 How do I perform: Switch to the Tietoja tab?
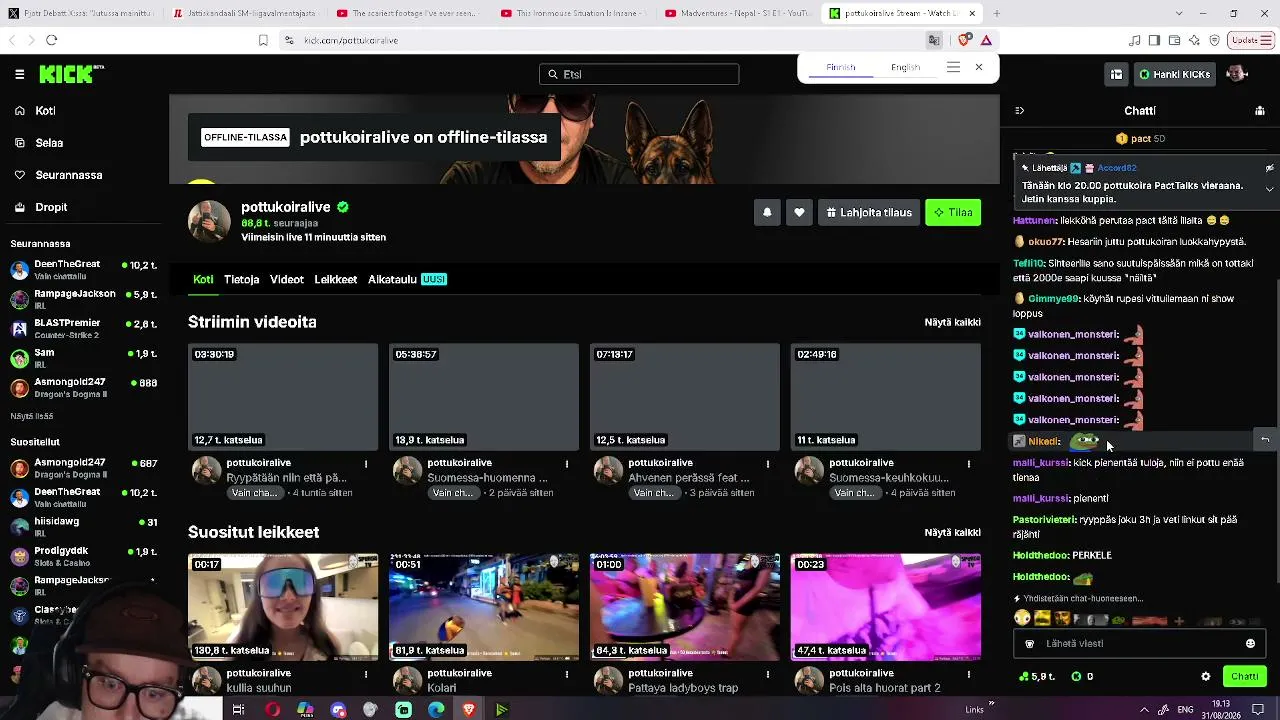[242, 279]
